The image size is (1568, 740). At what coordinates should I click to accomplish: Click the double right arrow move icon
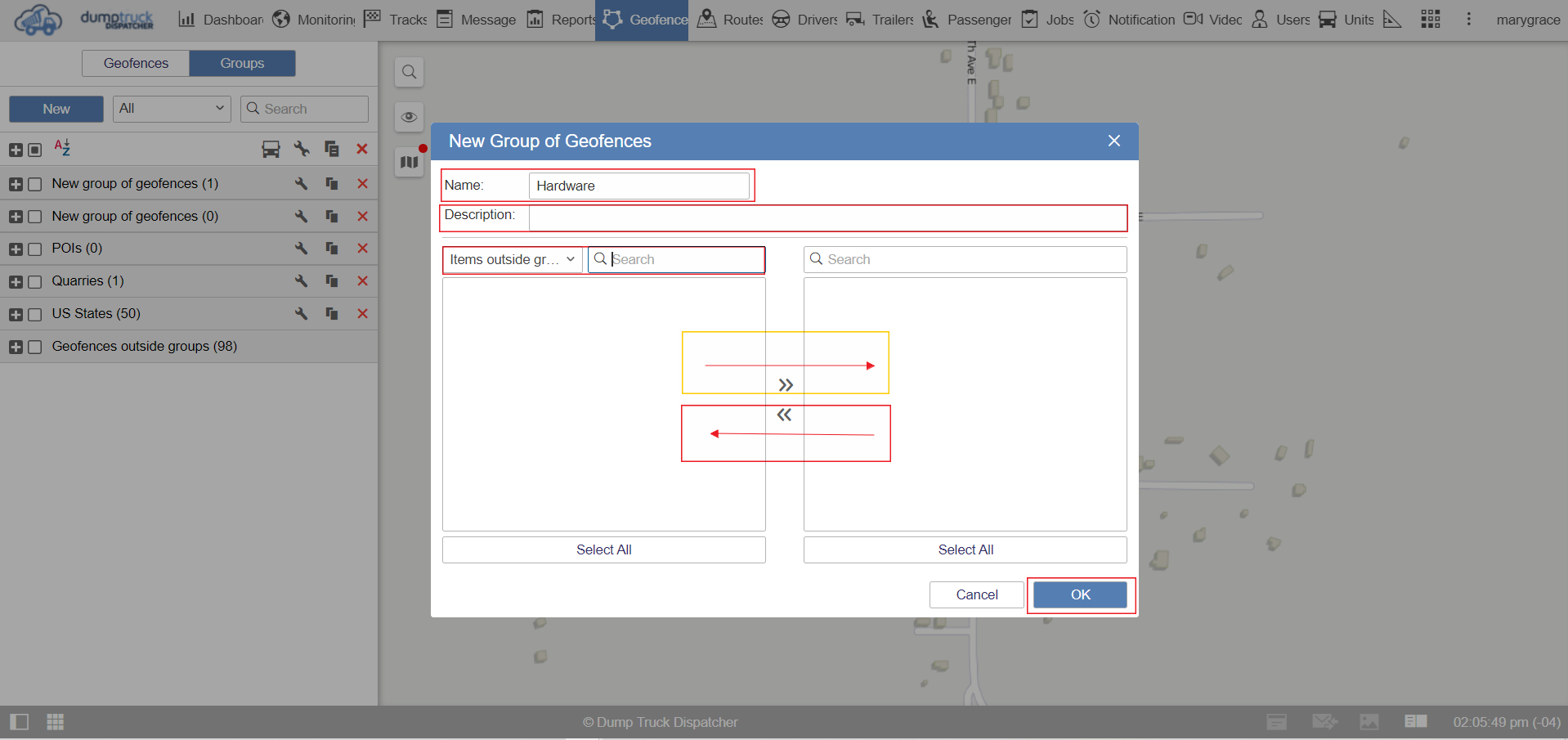[x=786, y=385]
